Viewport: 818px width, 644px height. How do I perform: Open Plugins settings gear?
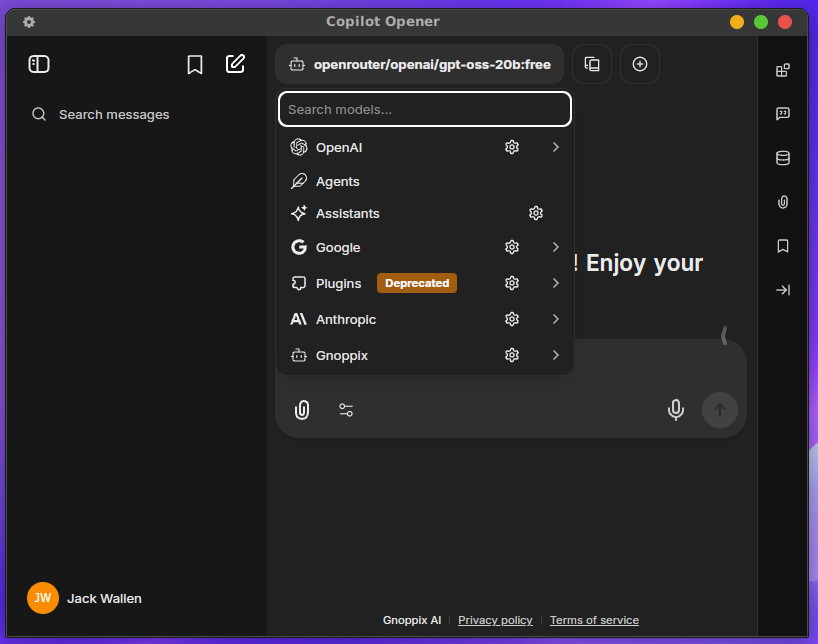click(x=512, y=283)
